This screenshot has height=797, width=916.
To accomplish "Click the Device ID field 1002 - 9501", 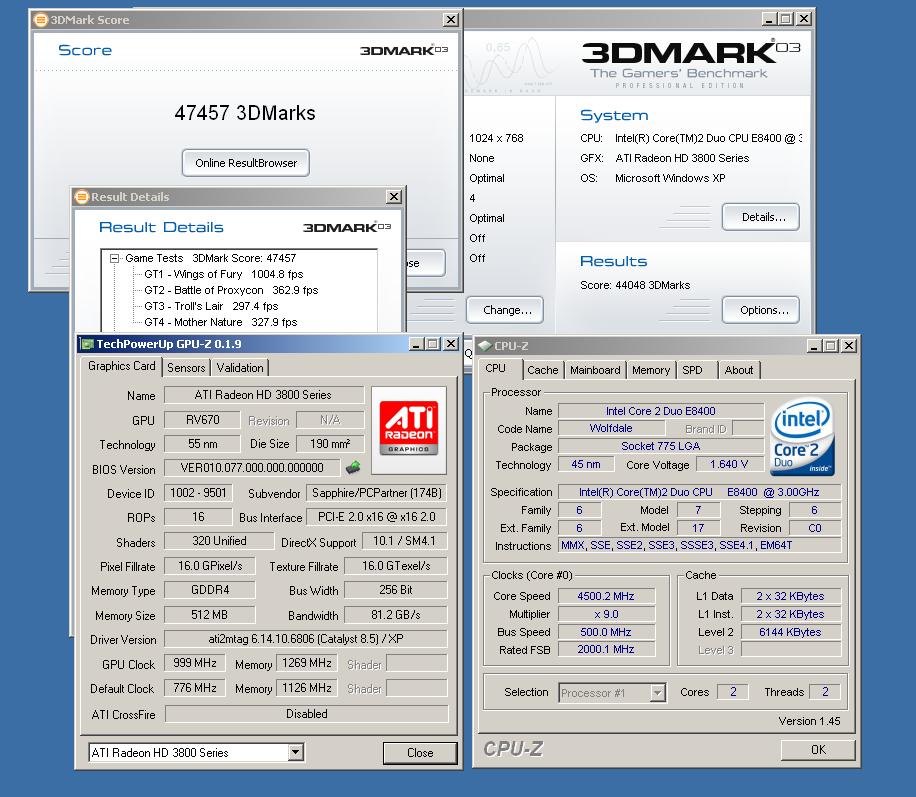I will point(198,493).
